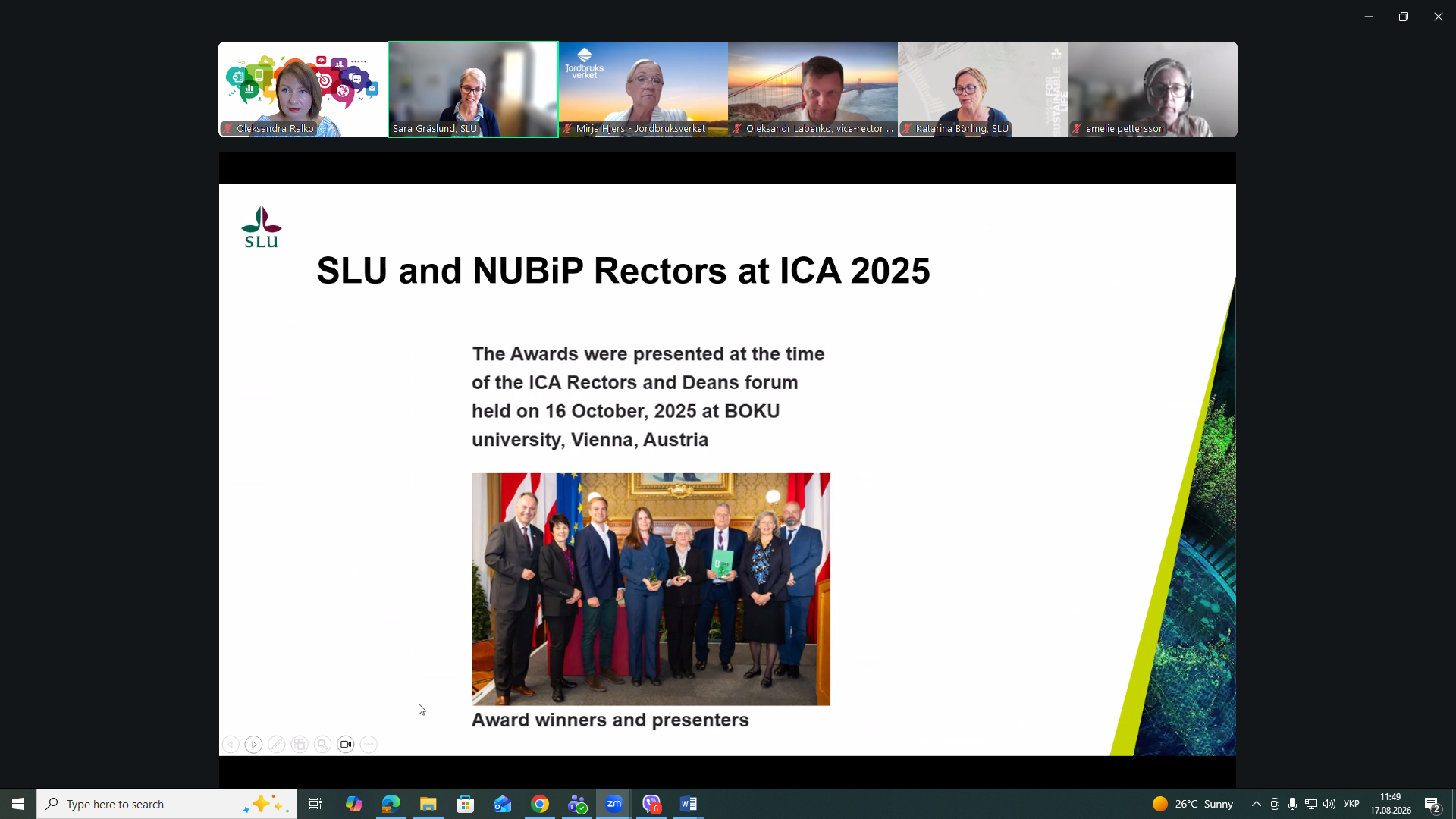The width and height of the screenshot is (1456, 819).
Task: Open the notification center with 2 alerts
Action: [1432, 804]
